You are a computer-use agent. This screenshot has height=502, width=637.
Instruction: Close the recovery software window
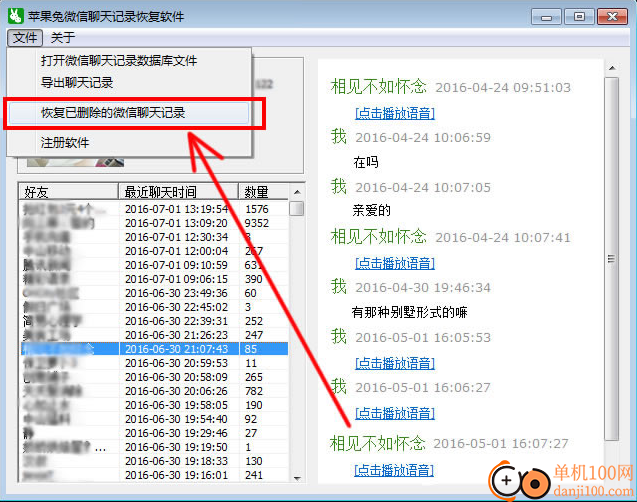tap(612, 17)
